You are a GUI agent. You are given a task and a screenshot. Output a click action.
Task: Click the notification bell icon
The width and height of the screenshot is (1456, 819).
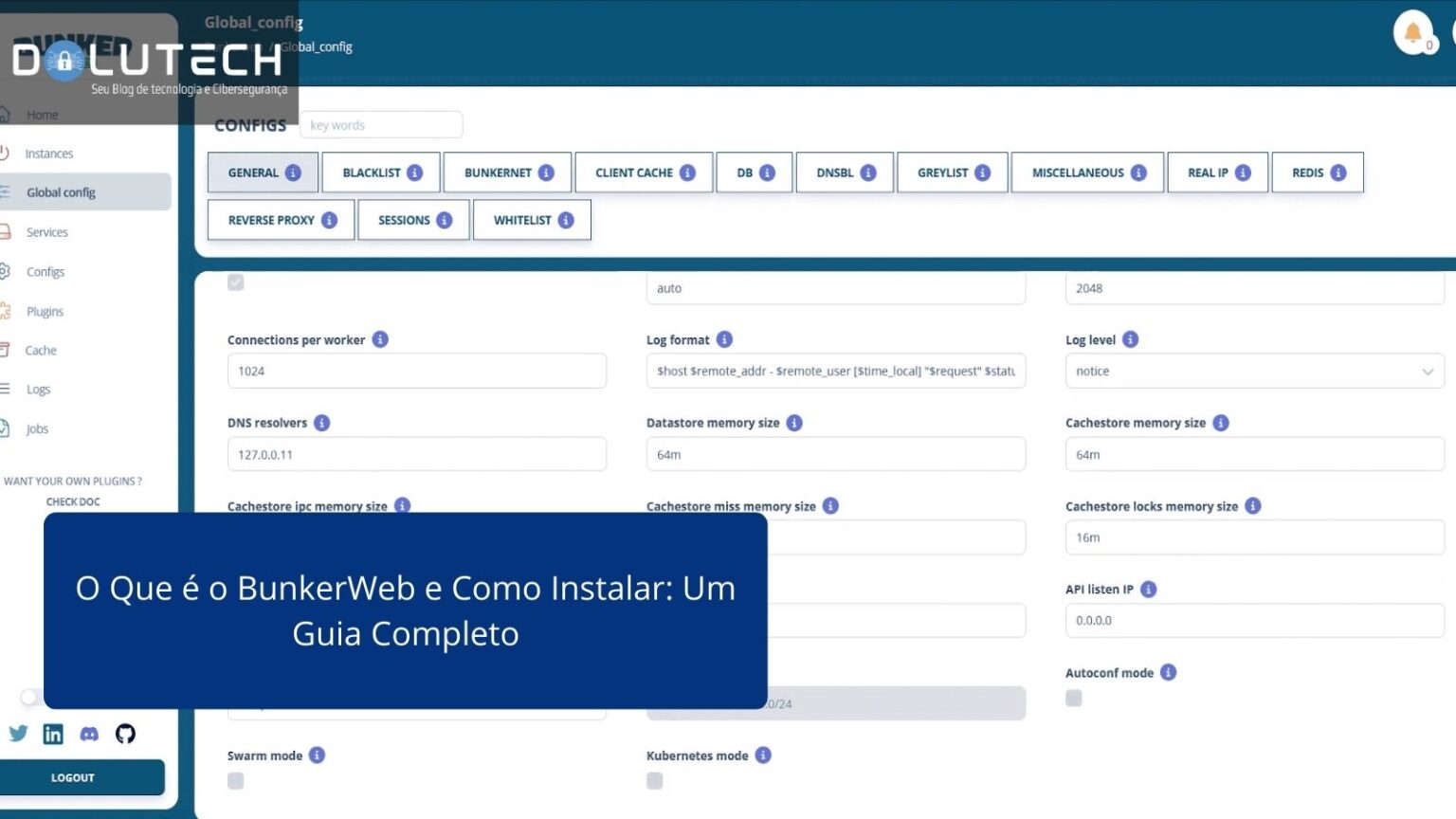tap(1411, 30)
